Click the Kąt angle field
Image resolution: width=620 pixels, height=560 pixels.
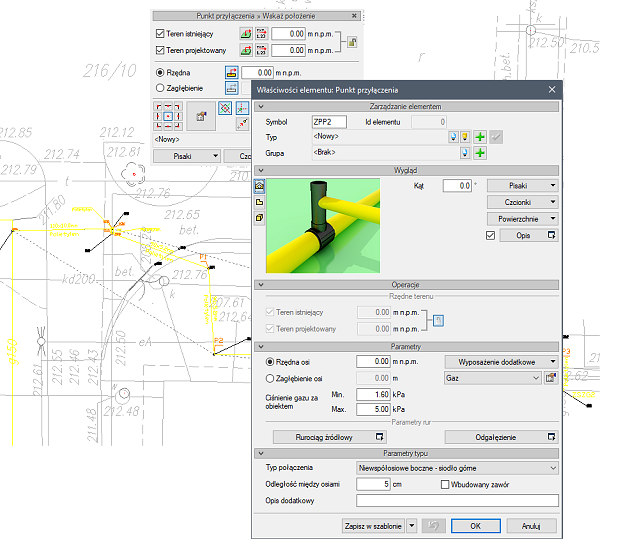click(457, 186)
